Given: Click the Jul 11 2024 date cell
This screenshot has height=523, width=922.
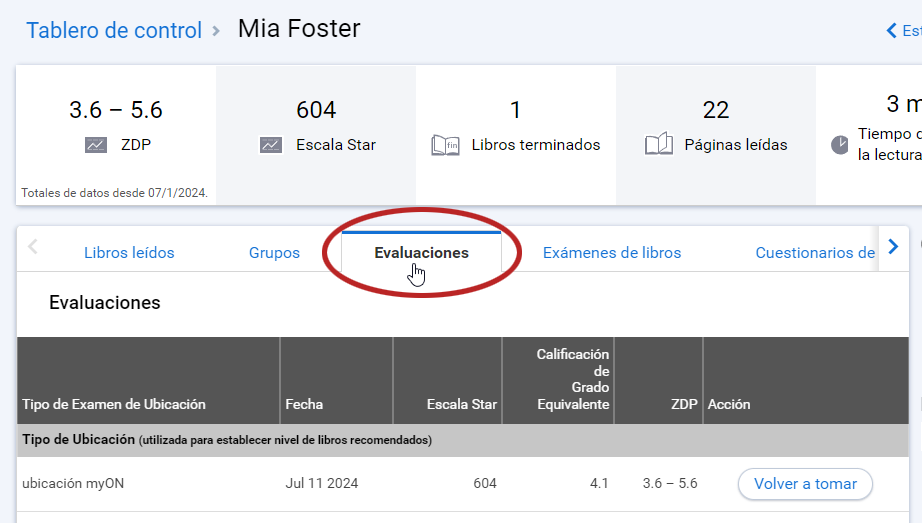Looking at the screenshot, I should point(322,484).
